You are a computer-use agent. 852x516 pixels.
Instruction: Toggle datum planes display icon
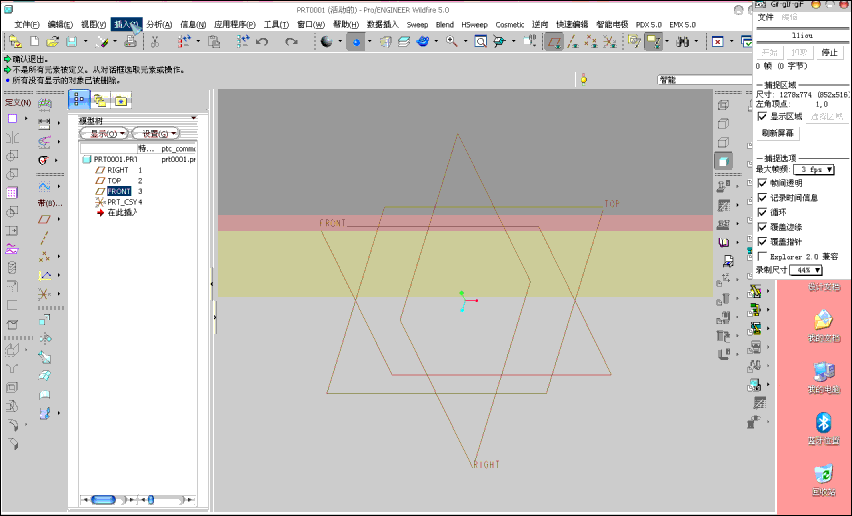[x=554, y=41]
